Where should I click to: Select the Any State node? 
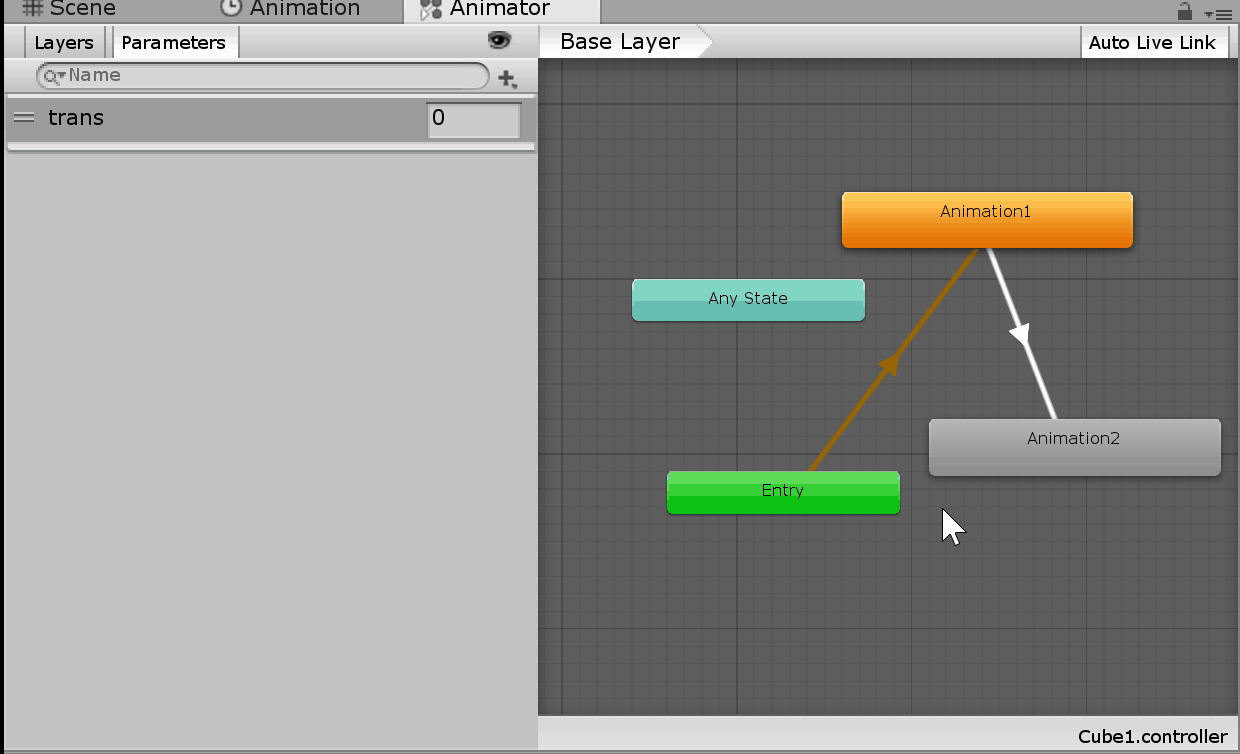(747, 300)
